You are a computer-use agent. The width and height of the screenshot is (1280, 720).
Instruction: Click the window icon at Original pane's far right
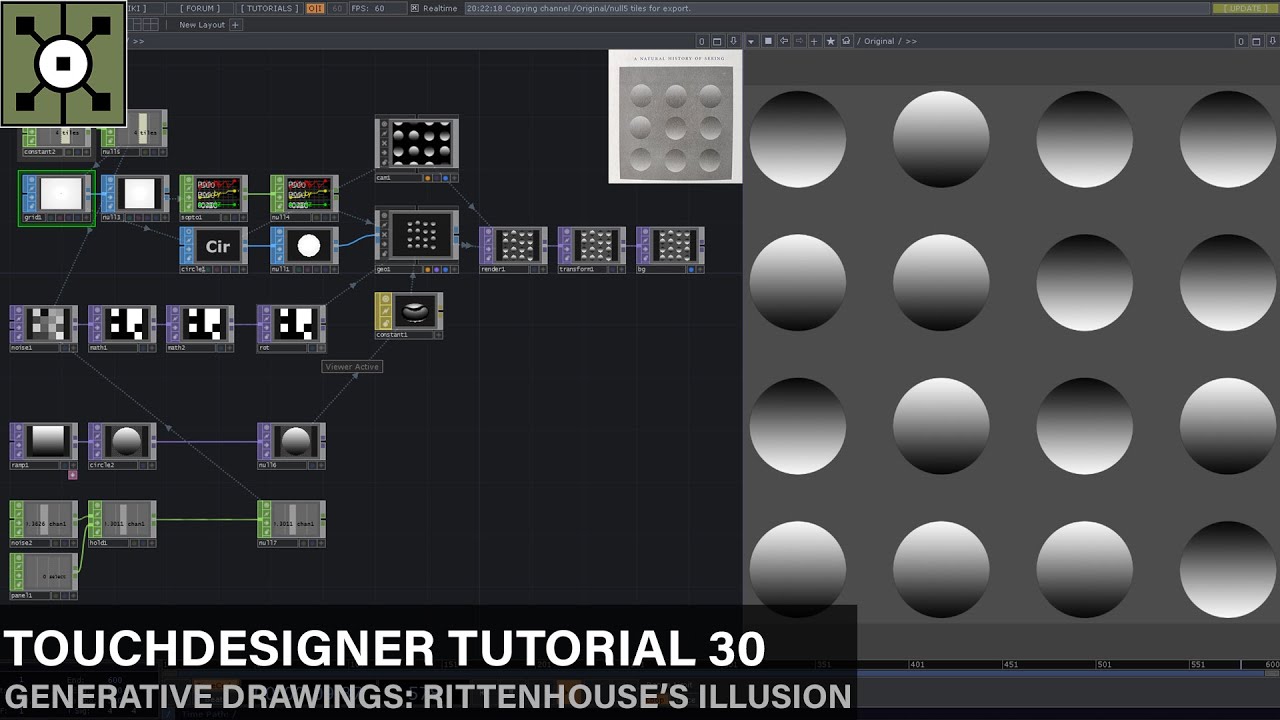[x=1256, y=41]
